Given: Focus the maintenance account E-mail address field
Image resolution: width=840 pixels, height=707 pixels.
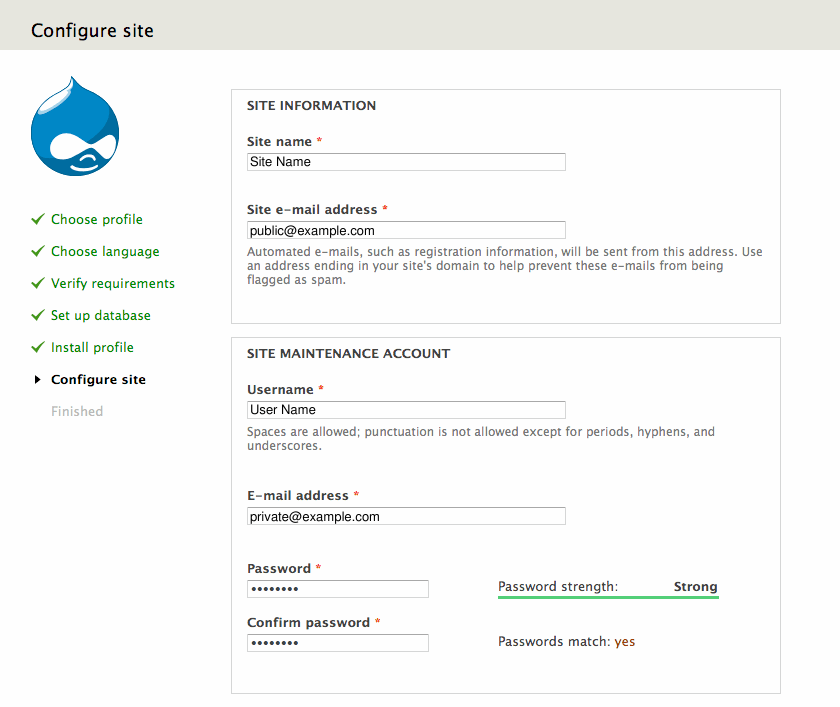Looking at the screenshot, I should pos(406,517).
